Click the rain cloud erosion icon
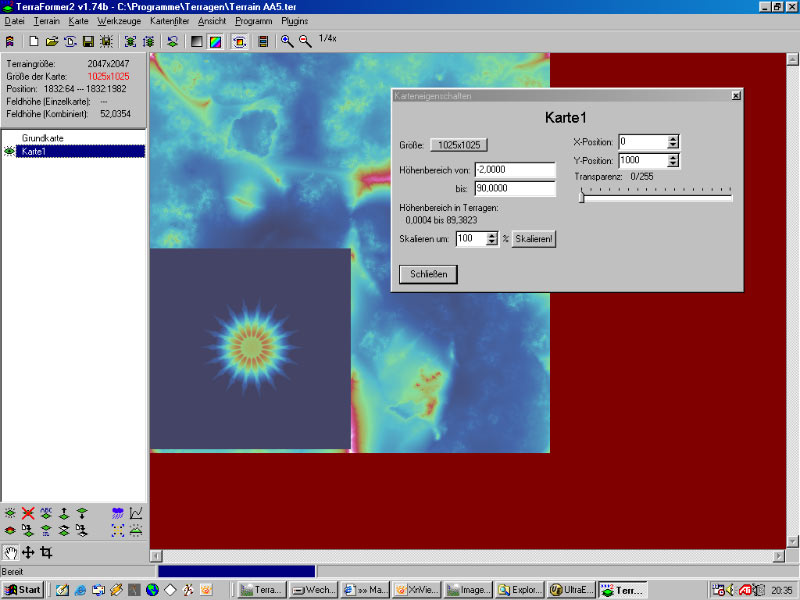Image resolution: width=800 pixels, height=600 pixels. coord(118,513)
